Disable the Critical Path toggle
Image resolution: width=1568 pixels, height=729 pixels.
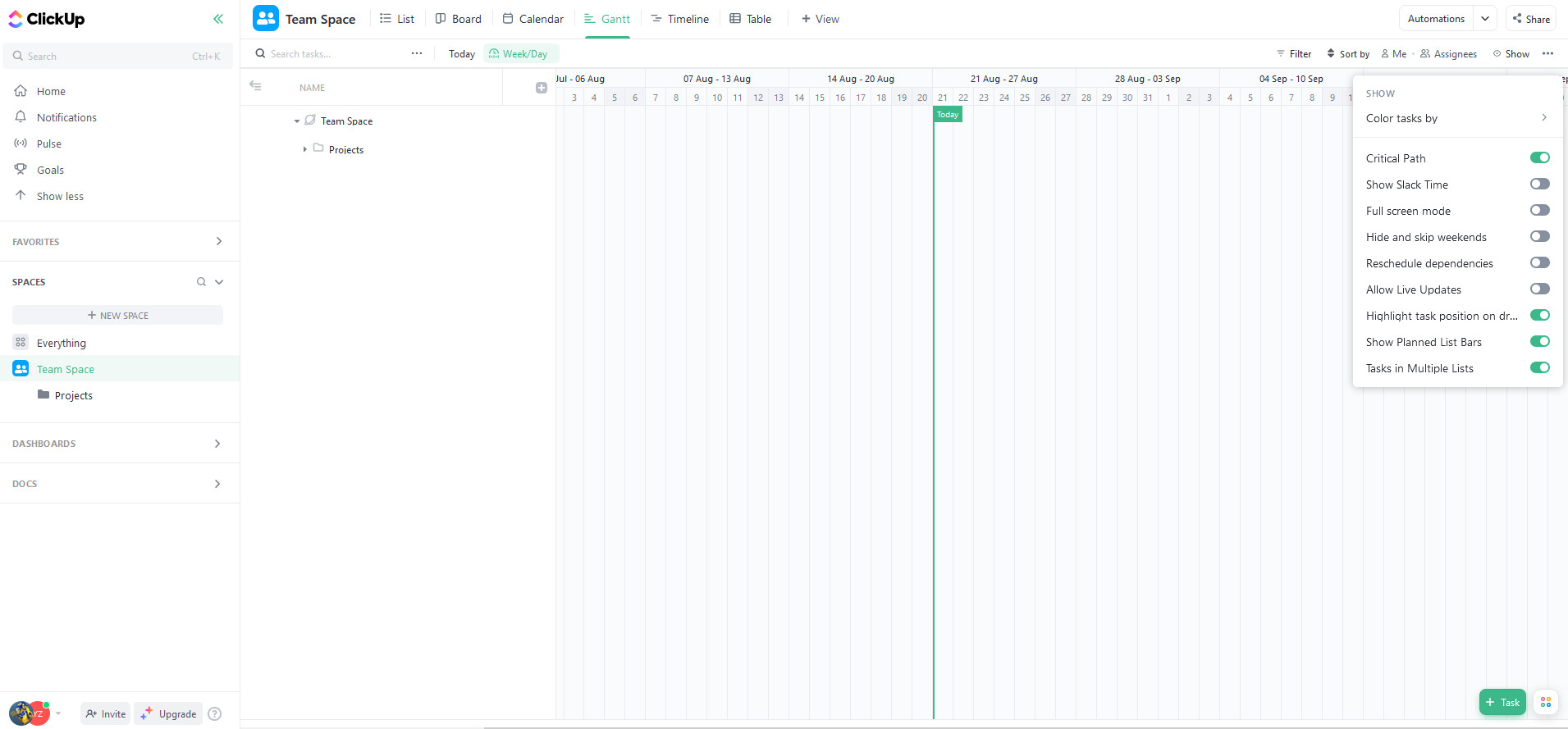click(1539, 157)
